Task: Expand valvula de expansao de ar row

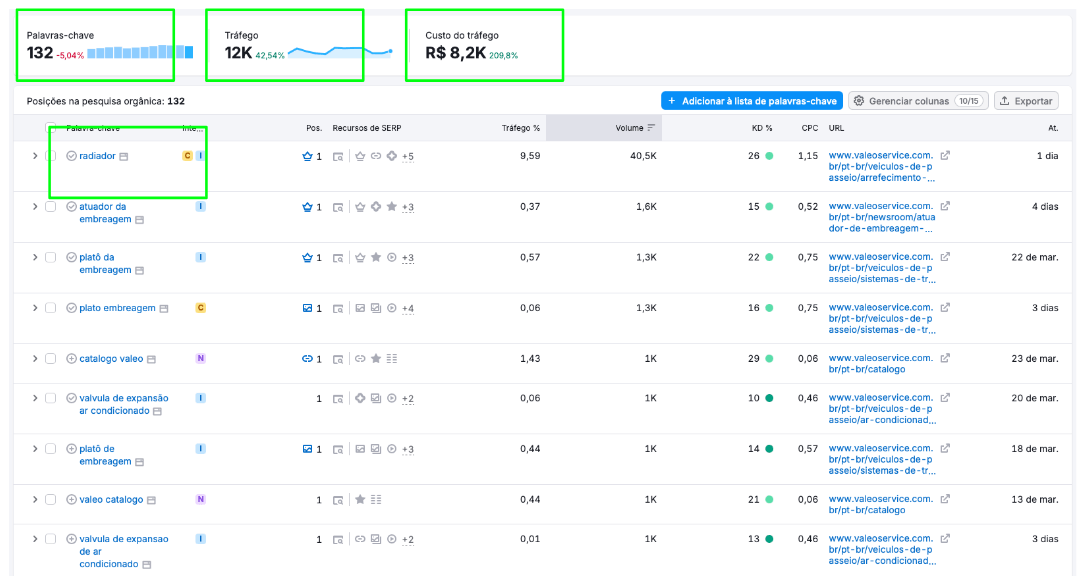Action: (35, 539)
